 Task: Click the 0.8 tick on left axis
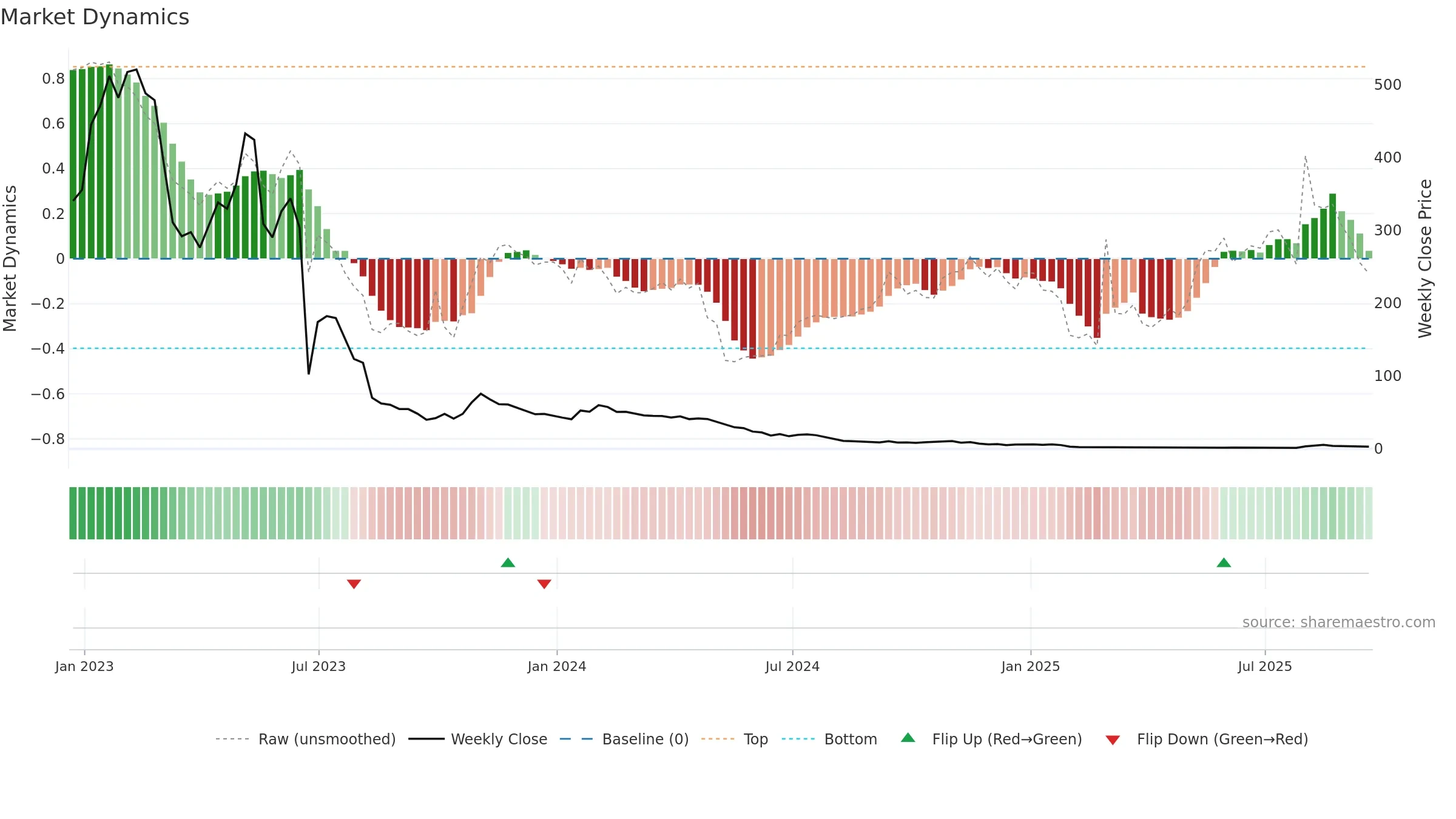[x=53, y=78]
